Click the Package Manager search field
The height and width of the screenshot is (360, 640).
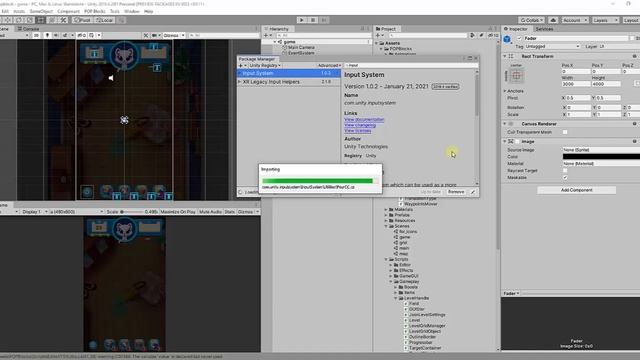[x=411, y=65]
